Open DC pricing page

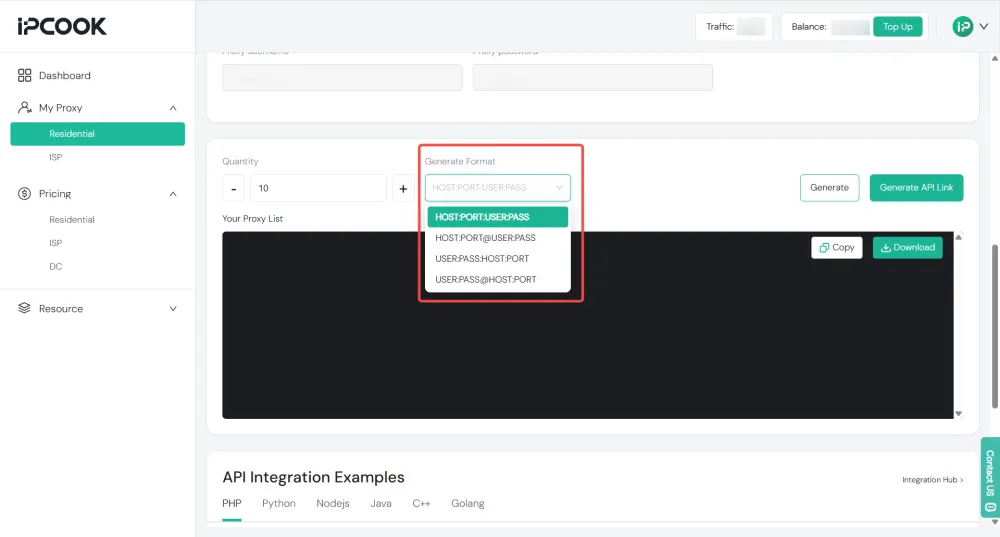coord(55,267)
